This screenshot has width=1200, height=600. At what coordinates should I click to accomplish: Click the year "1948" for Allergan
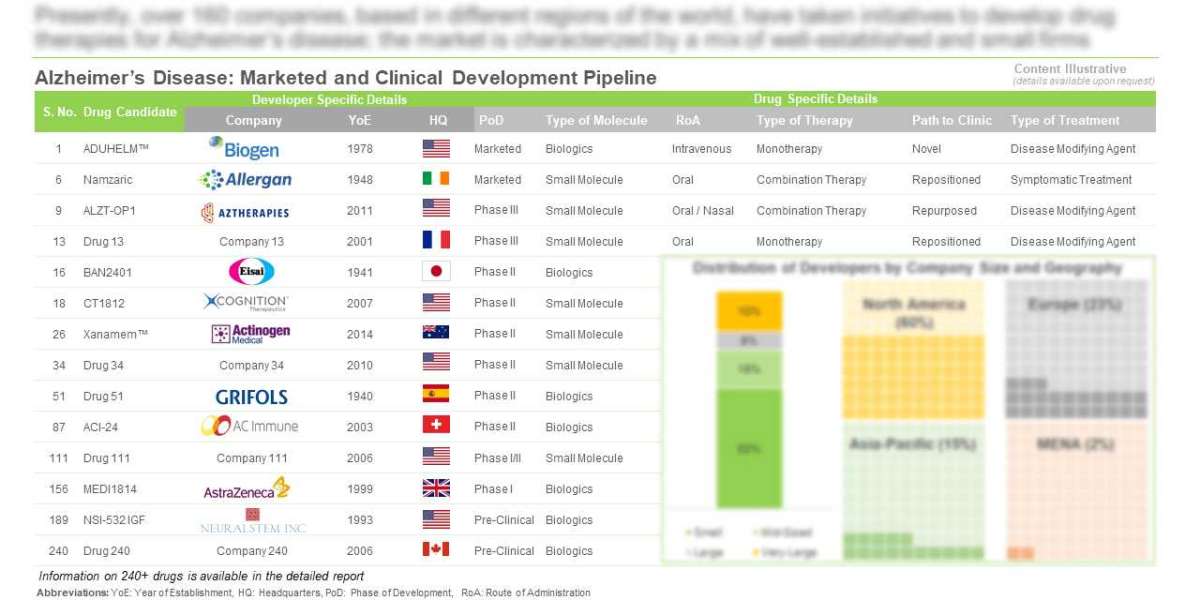[x=358, y=180]
